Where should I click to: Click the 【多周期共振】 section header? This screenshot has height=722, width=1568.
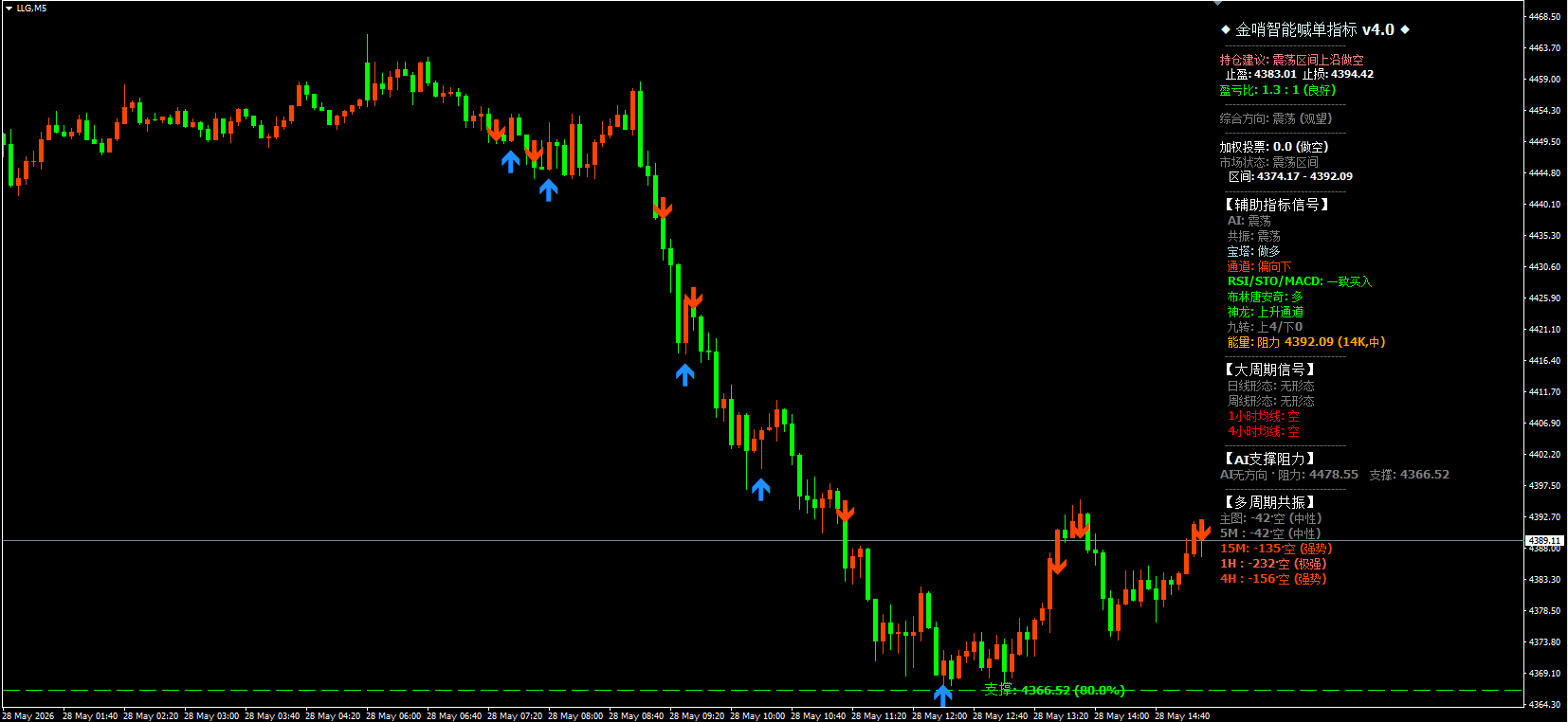pyautogui.click(x=1269, y=502)
